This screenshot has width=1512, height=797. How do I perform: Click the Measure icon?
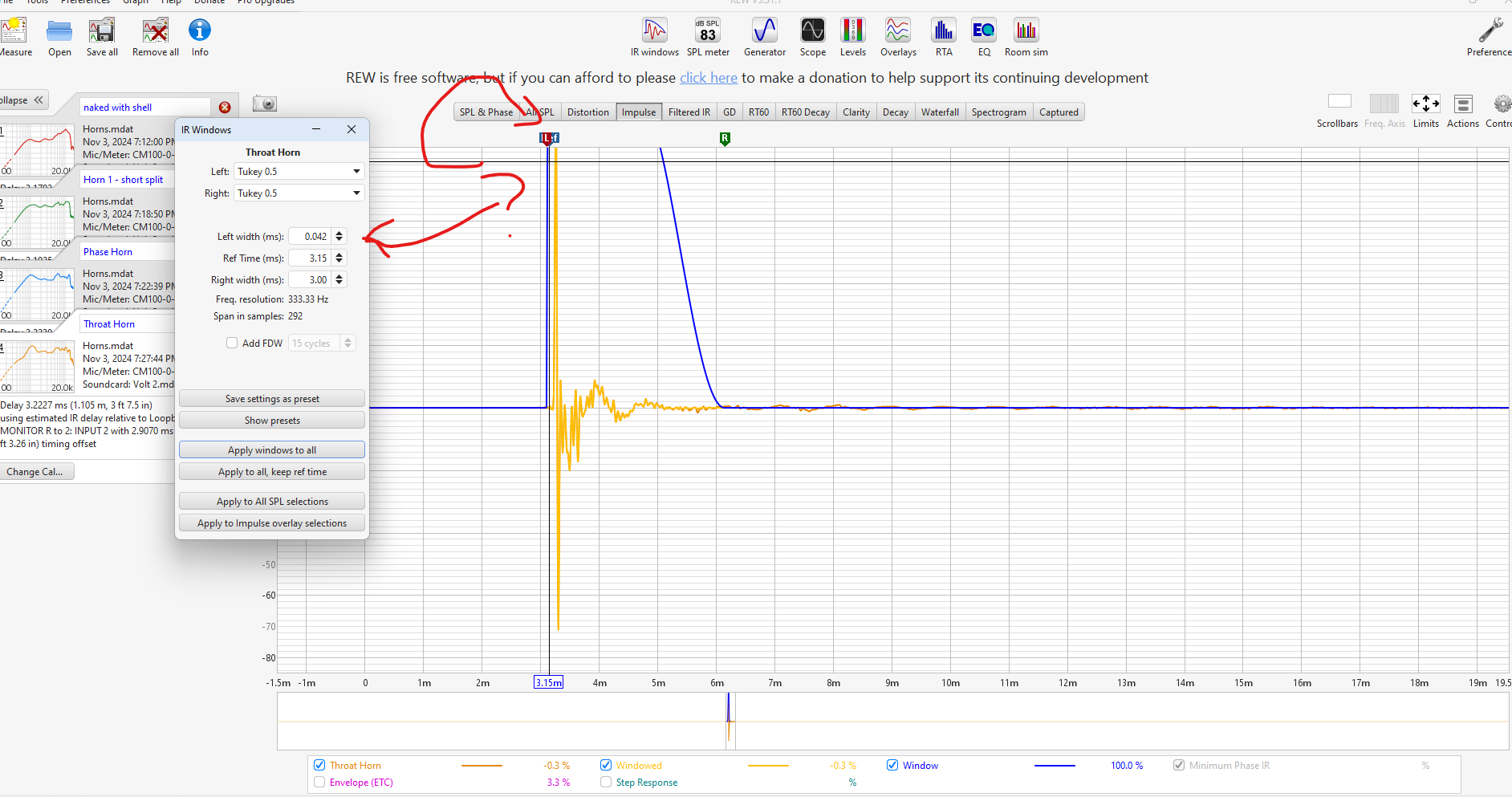pyautogui.click(x=14, y=30)
